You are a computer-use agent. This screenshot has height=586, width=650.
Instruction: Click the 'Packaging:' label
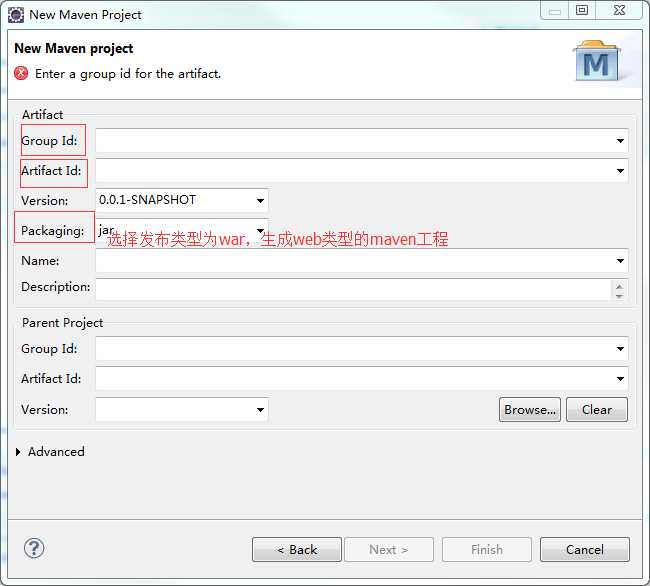[x=53, y=230]
